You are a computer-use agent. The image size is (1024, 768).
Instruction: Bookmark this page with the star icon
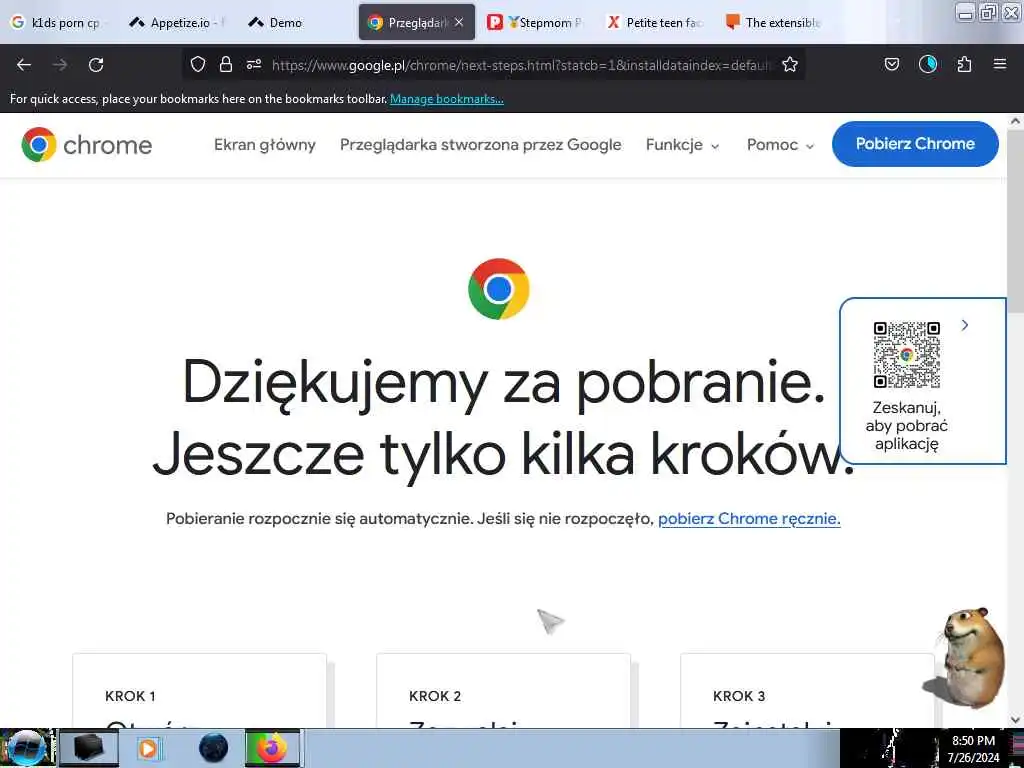point(790,64)
